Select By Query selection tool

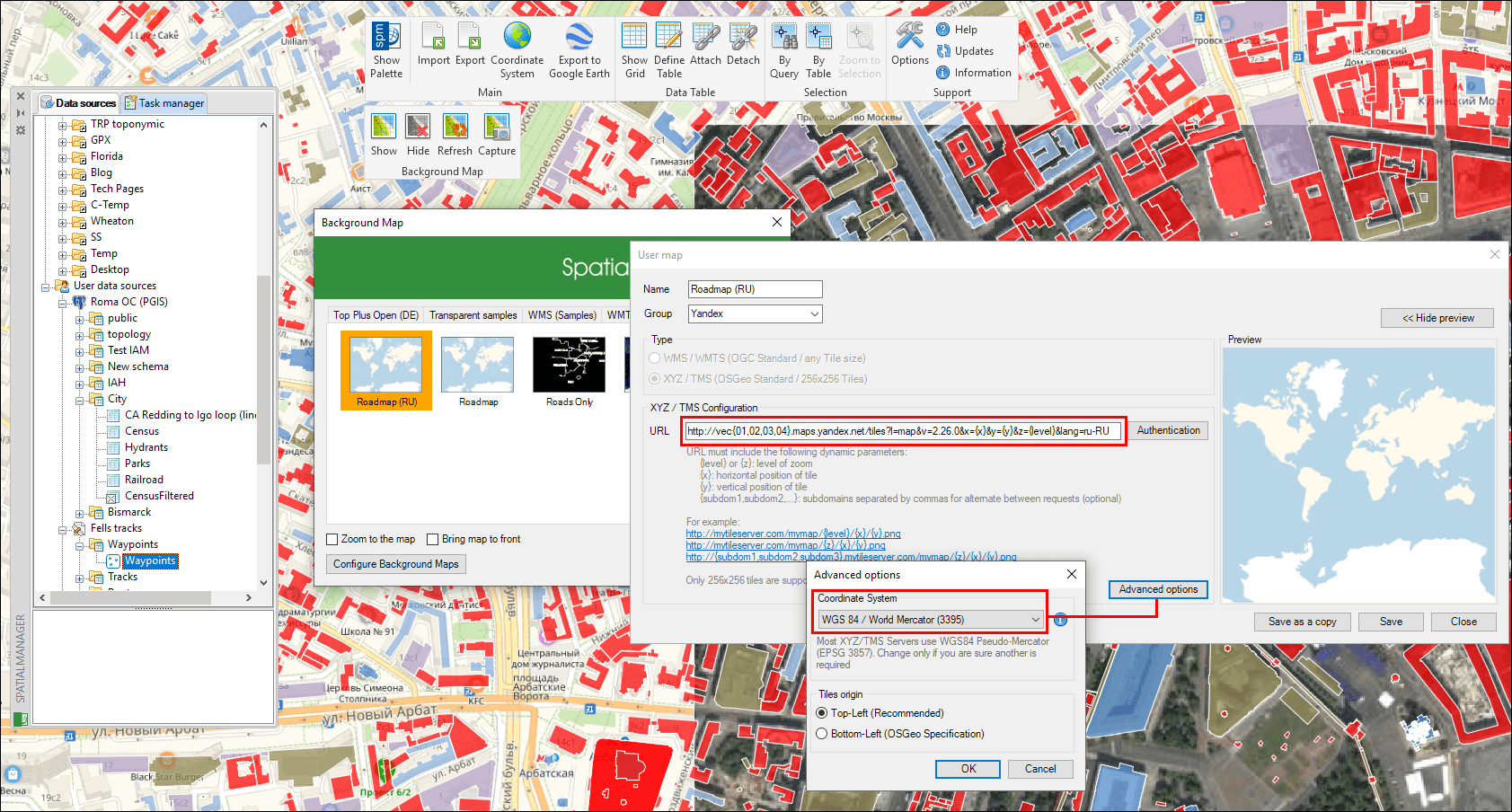[x=784, y=36]
